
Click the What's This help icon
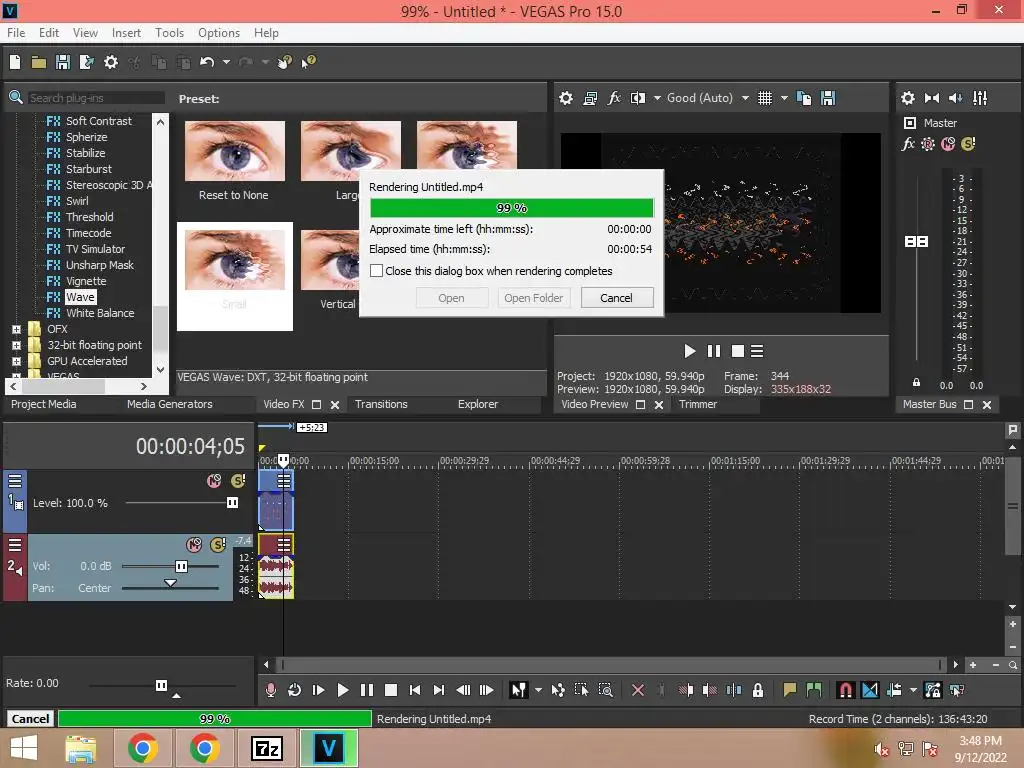[308, 62]
